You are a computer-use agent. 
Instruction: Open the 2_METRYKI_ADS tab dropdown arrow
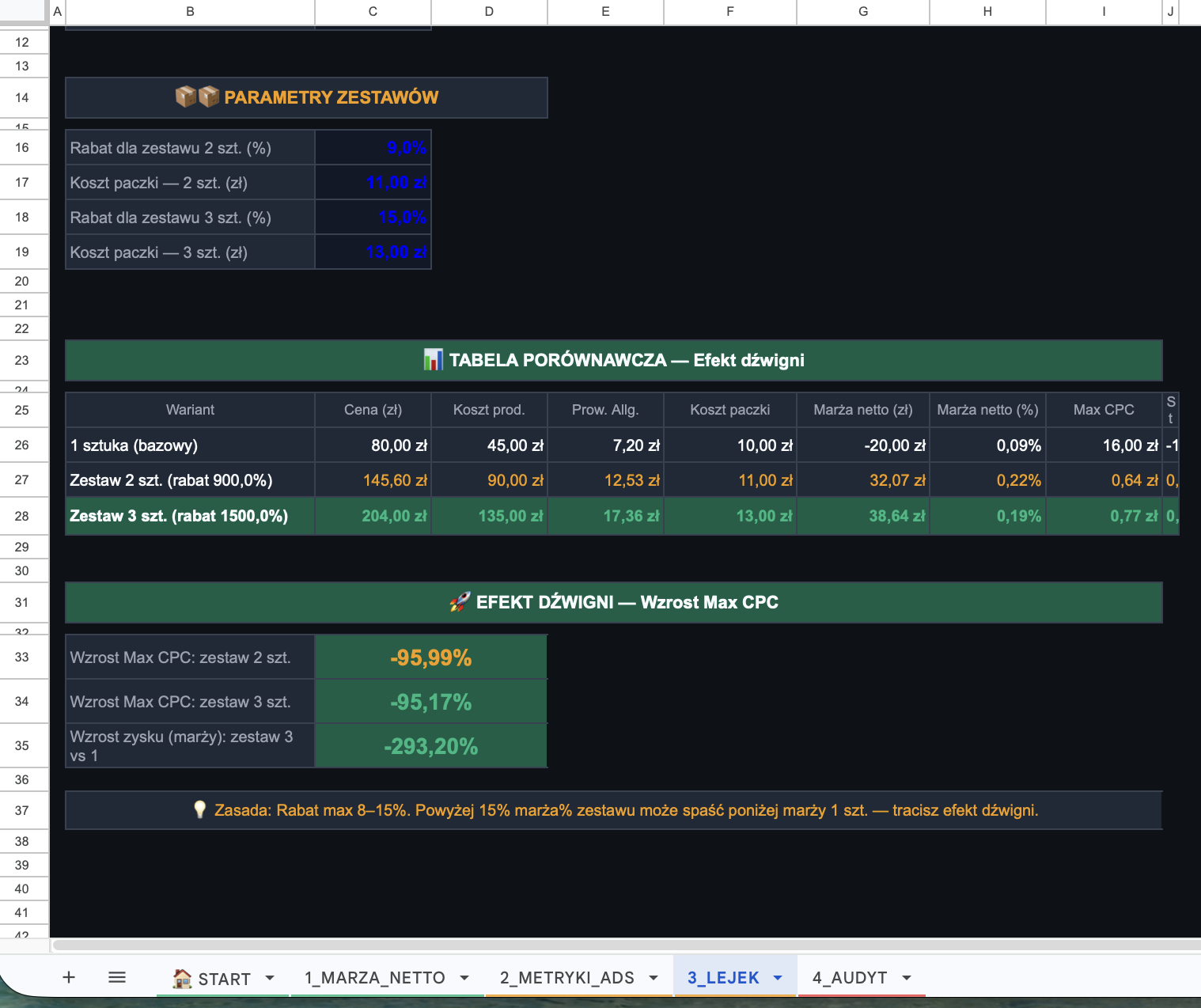(x=654, y=978)
